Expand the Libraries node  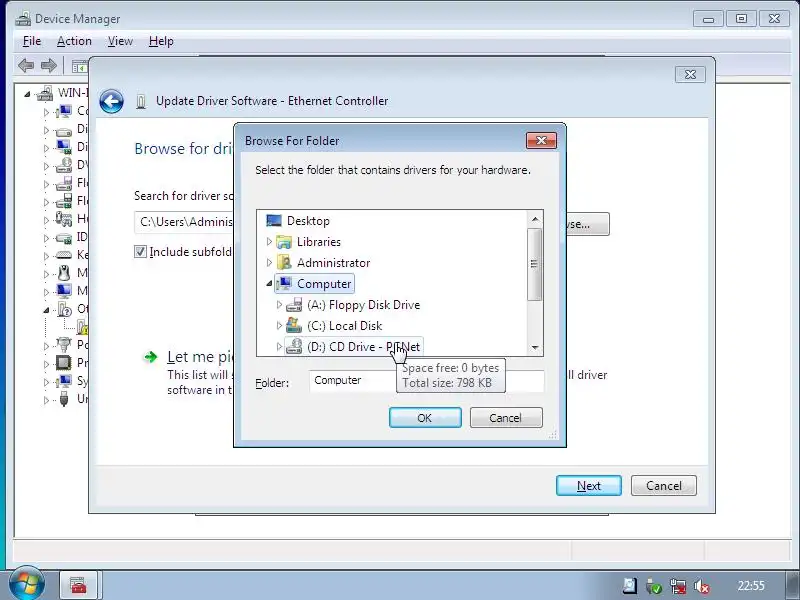pyautogui.click(x=269, y=242)
